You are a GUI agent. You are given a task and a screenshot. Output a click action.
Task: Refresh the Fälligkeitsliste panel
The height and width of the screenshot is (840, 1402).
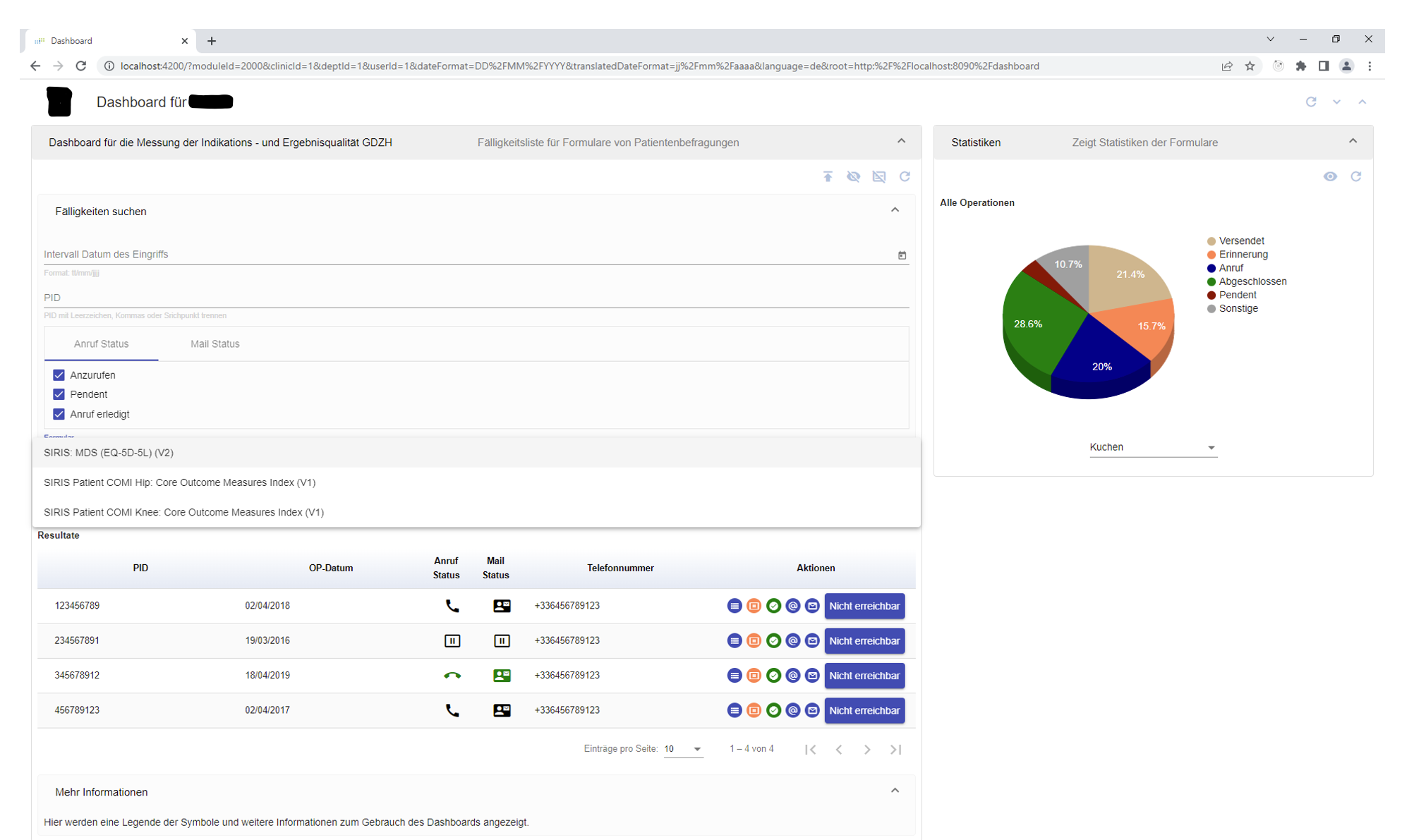pyautogui.click(x=905, y=176)
